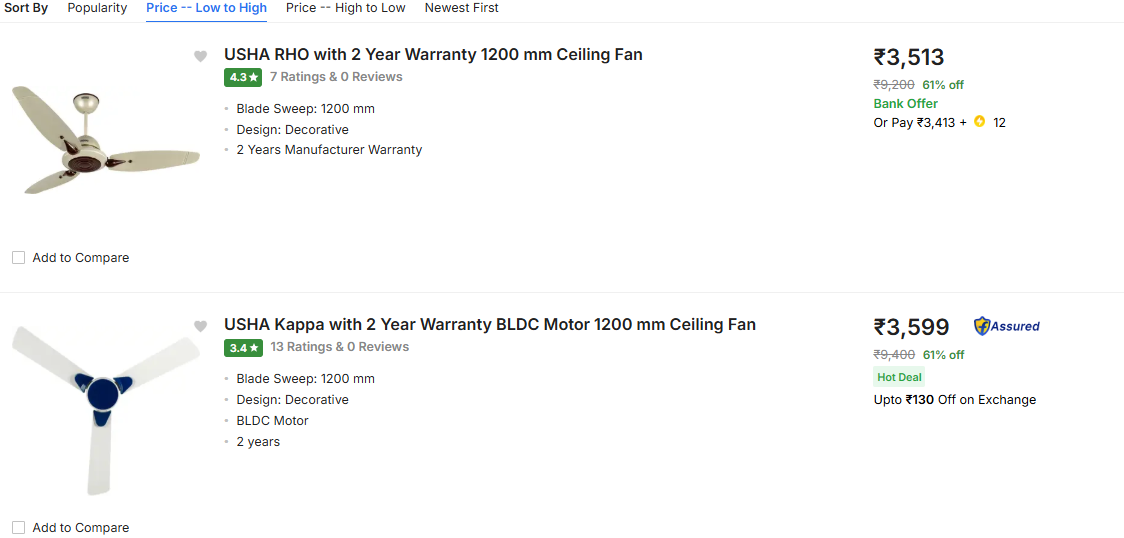
Task: Select Price Low to High sorting
Action: [x=206, y=8]
